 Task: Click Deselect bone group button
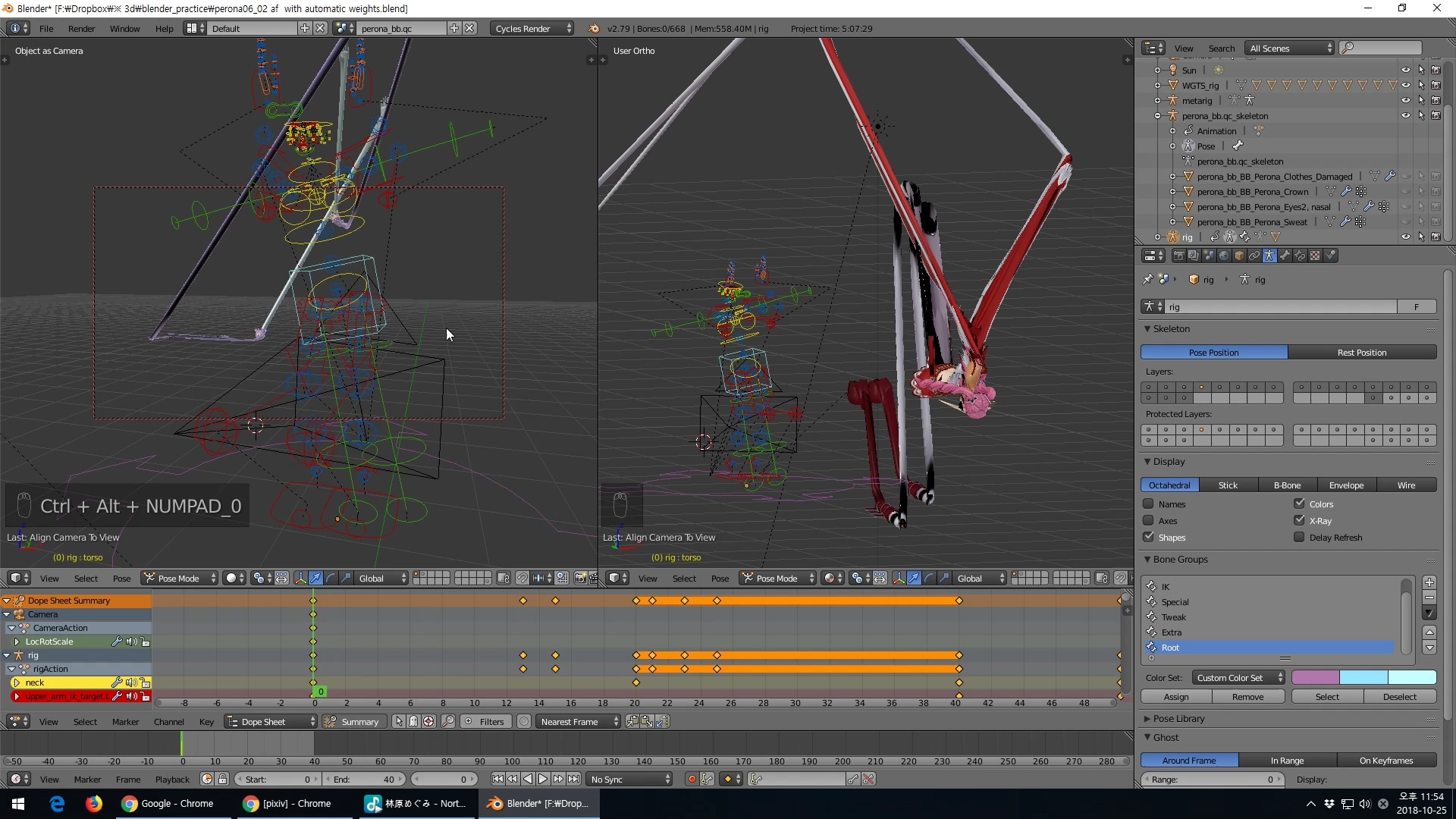tap(1400, 696)
